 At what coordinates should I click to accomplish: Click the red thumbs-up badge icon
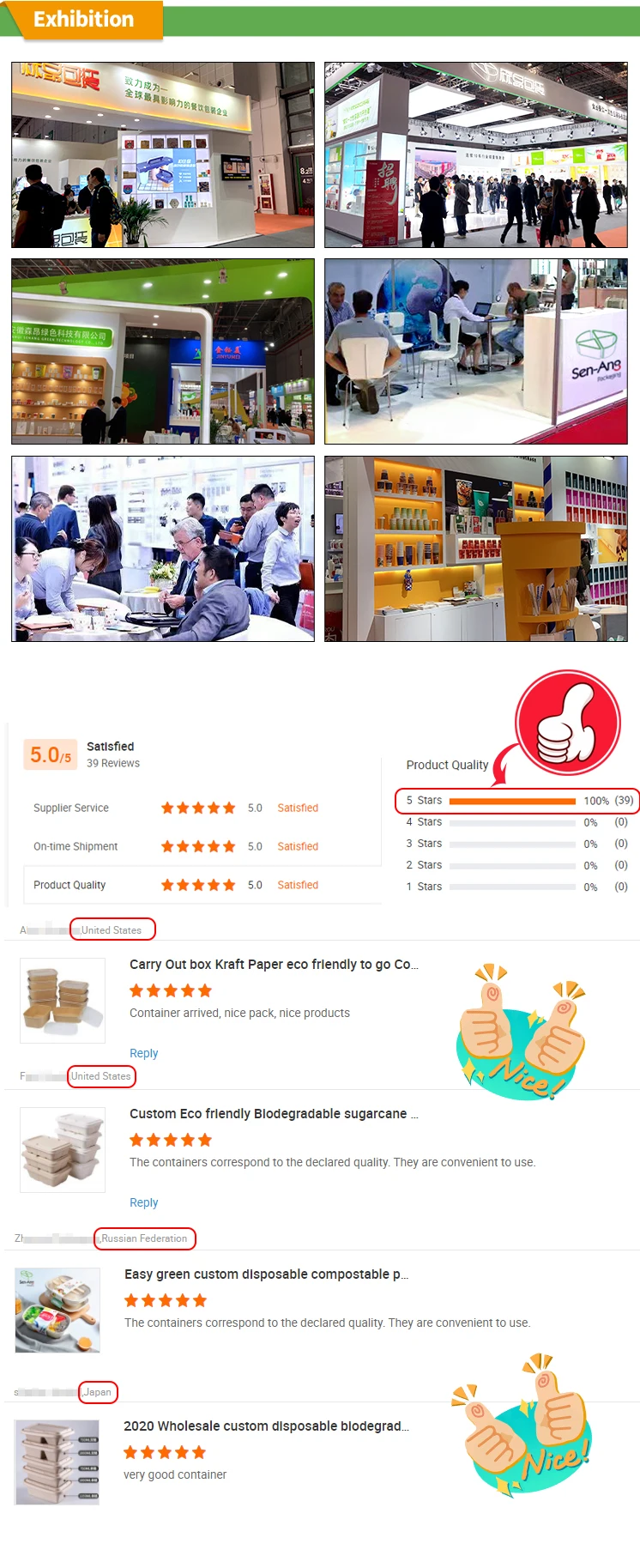pos(567,723)
